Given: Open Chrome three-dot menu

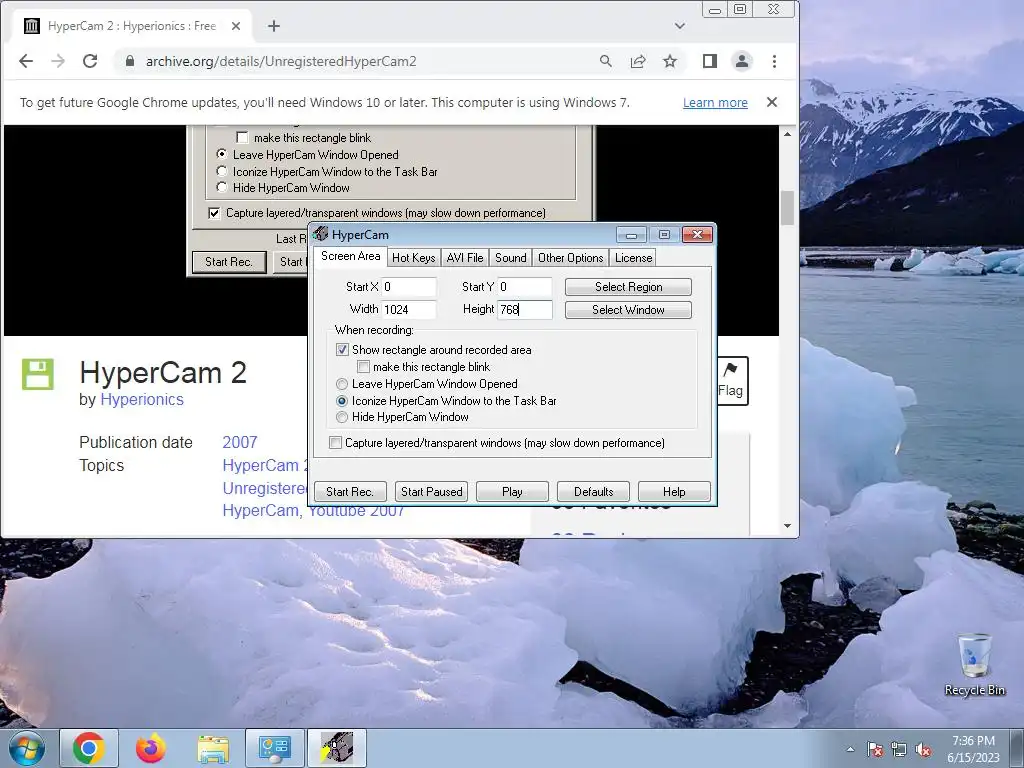Looking at the screenshot, I should coord(775,61).
